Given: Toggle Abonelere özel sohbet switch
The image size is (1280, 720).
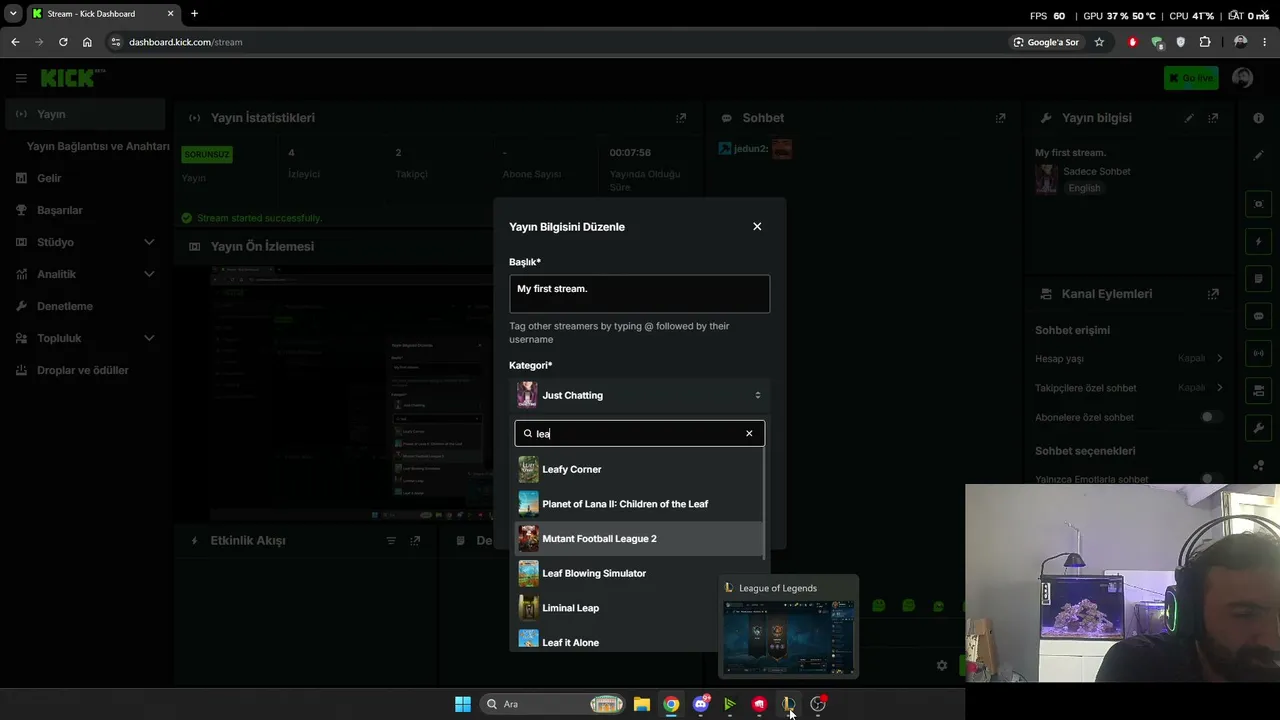Looking at the screenshot, I should click(x=1211, y=417).
